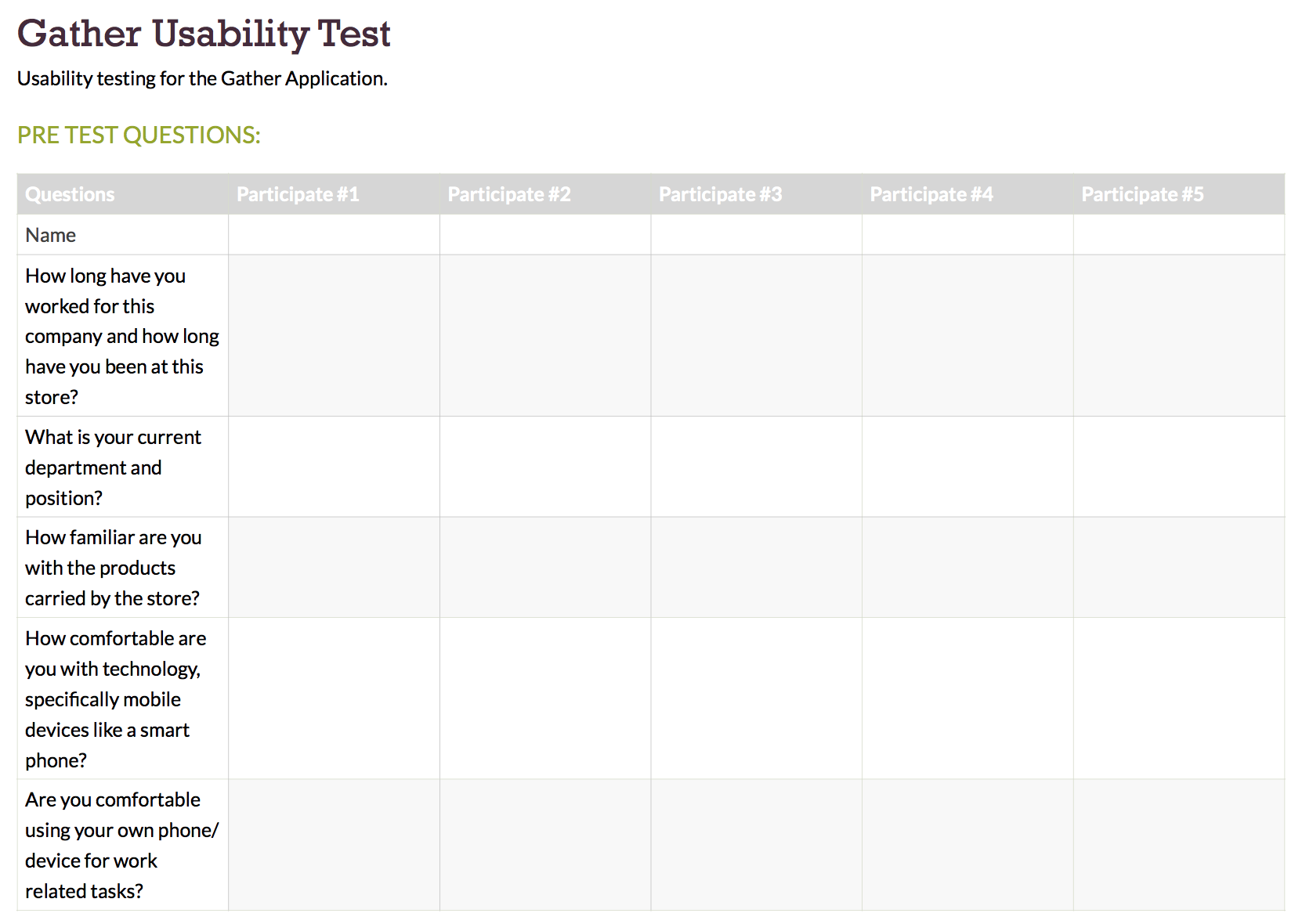This screenshot has height=924, width=1302.
Task: Click Participate #2 cell for department question
Action: (x=544, y=467)
